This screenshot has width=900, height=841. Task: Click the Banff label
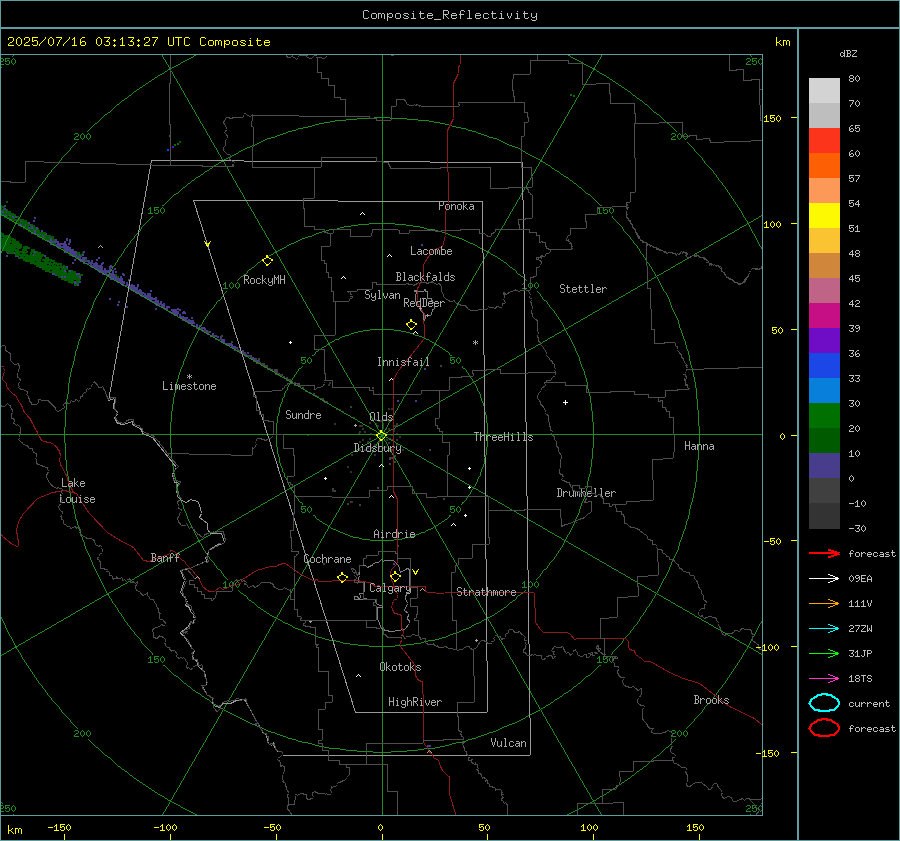coord(165,557)
